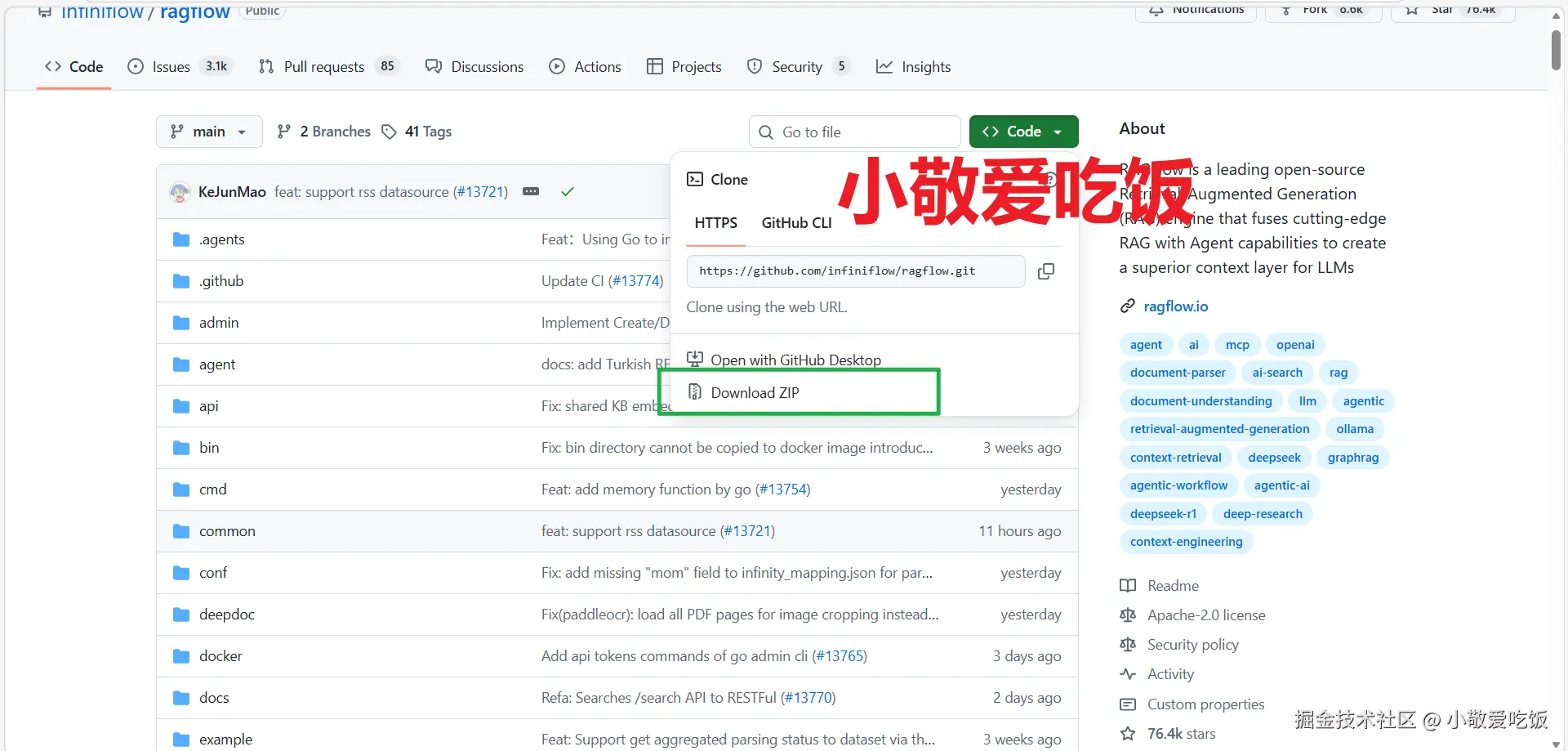Focus the Go to file search field
The width and height of the screenshot is (1568, 751).
(x=854, y=132)
